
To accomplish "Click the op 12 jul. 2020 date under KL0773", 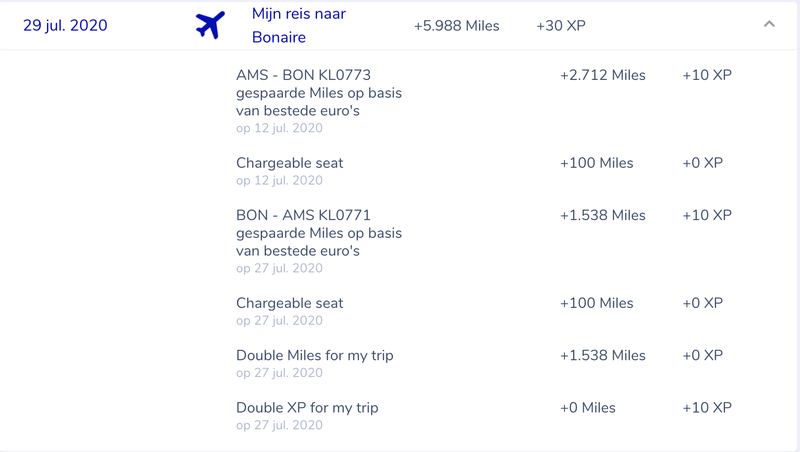I will tap(279, 128).
